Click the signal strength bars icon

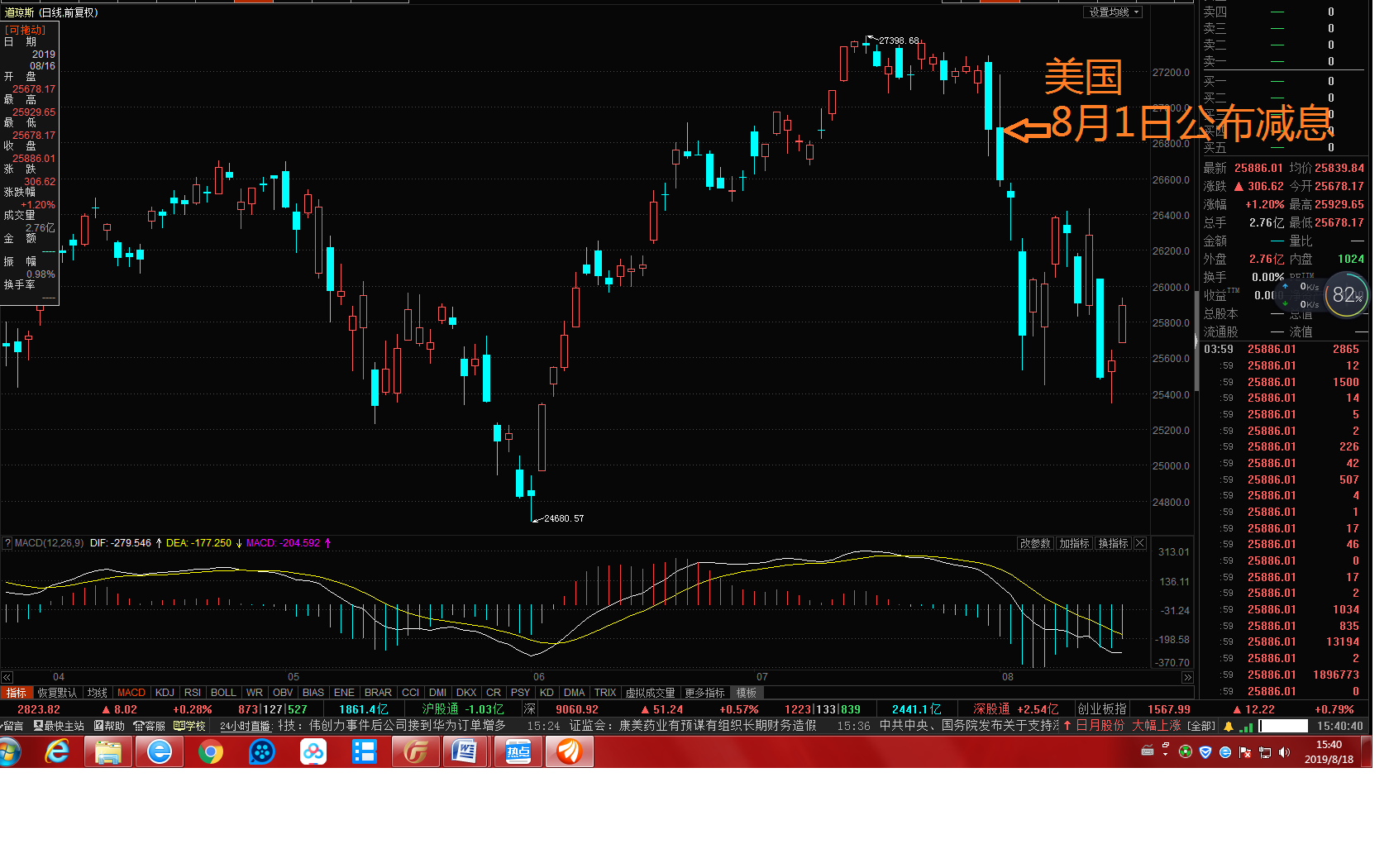pos(1245,726)
